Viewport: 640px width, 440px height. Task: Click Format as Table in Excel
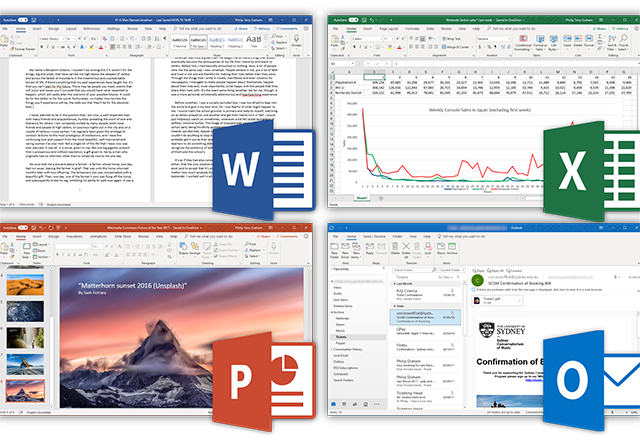click(540, 43)
